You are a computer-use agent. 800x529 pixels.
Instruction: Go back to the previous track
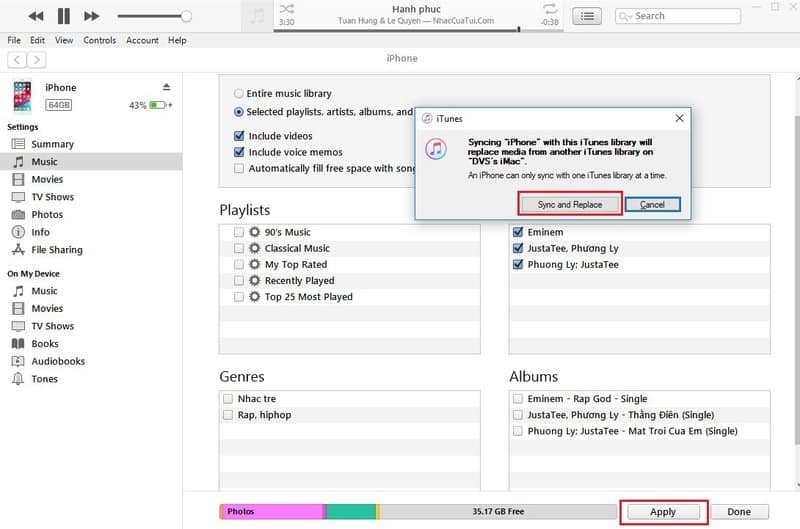tap(35, 16)
